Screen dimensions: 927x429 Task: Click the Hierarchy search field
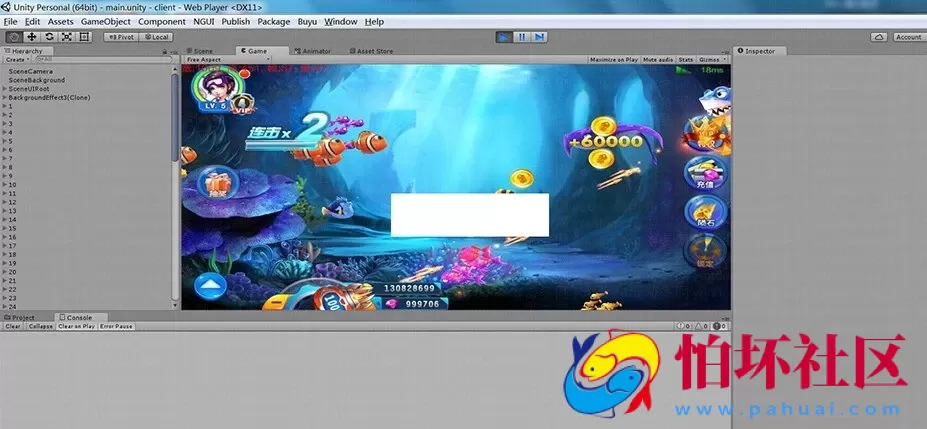coord(102,60)
